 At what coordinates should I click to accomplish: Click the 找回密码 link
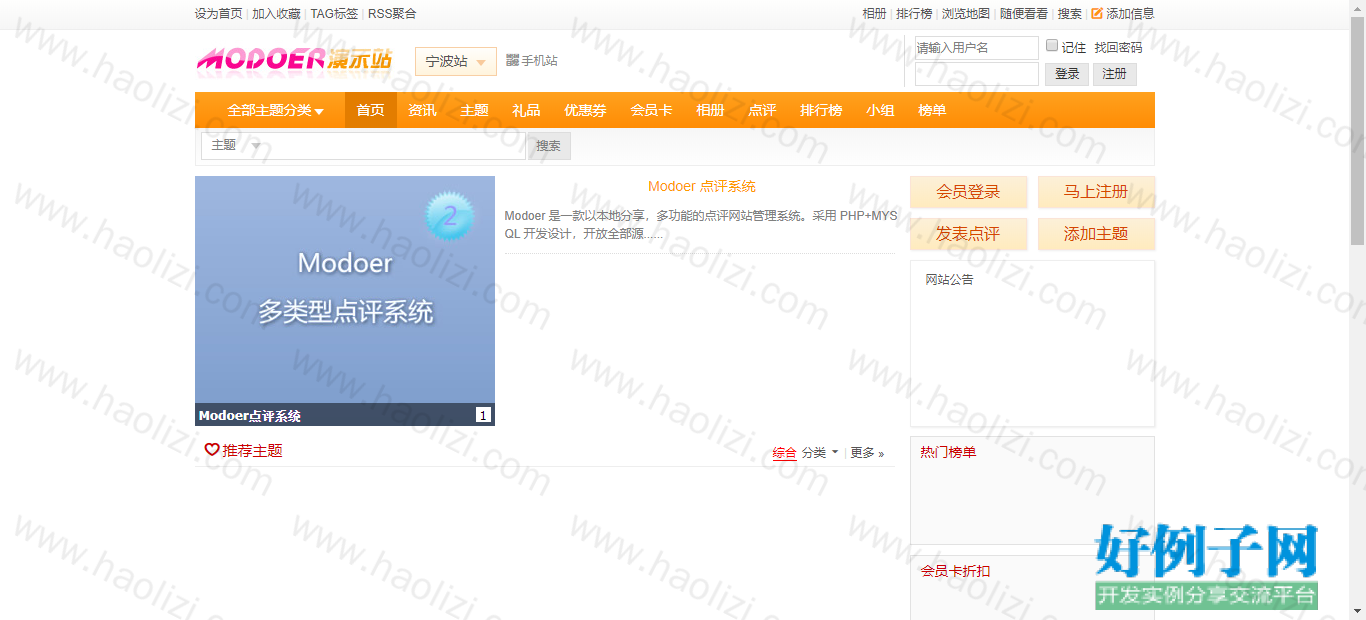(x=1118, y=47)
